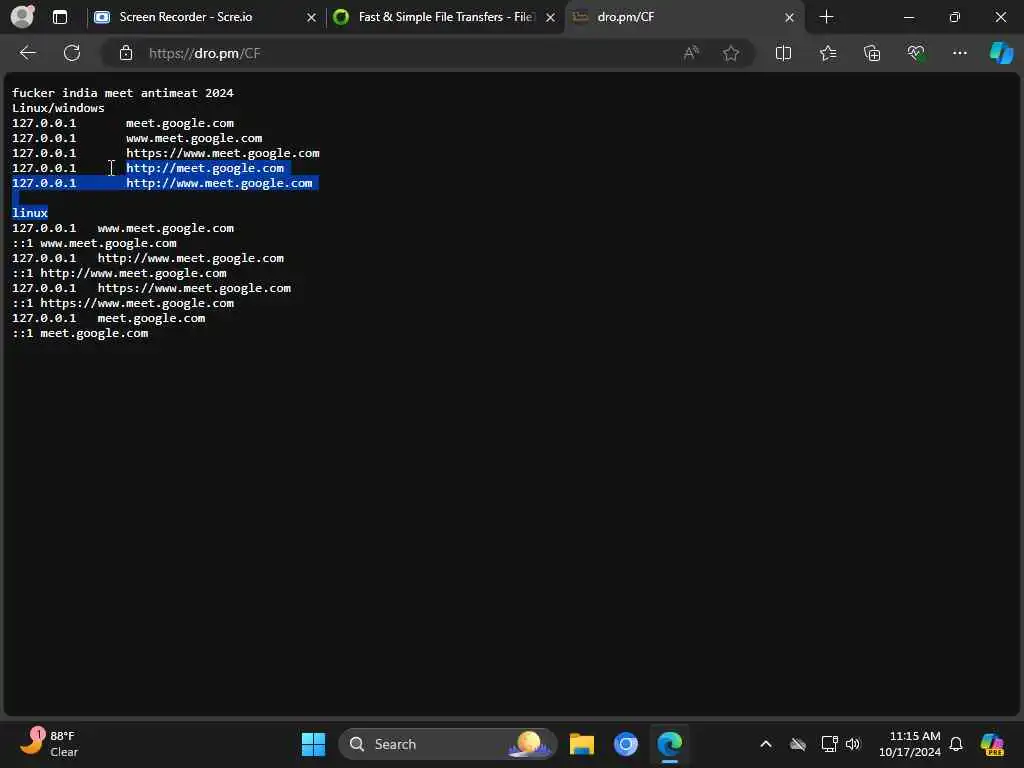Open the weather widget showing 88°F

tap(48, 743)
